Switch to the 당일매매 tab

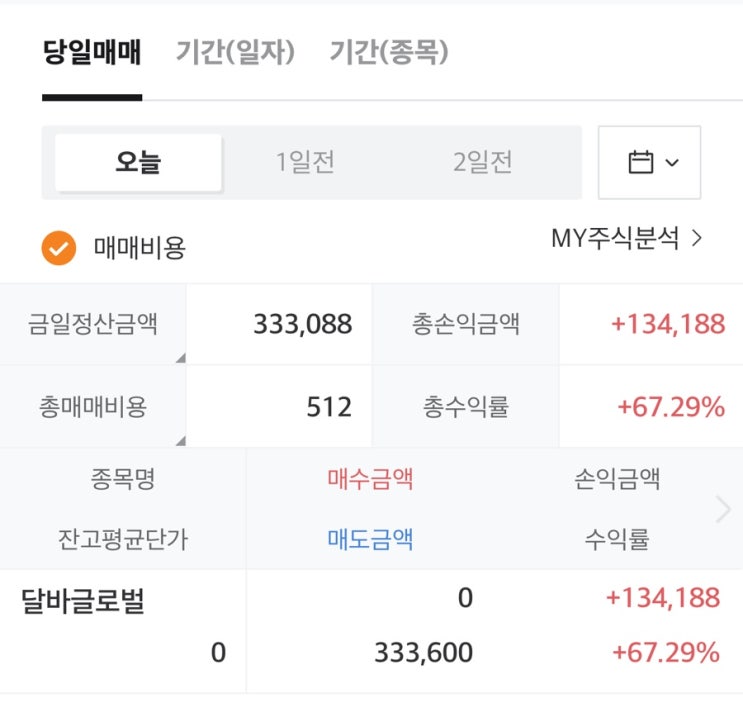[x=92, y=53]
